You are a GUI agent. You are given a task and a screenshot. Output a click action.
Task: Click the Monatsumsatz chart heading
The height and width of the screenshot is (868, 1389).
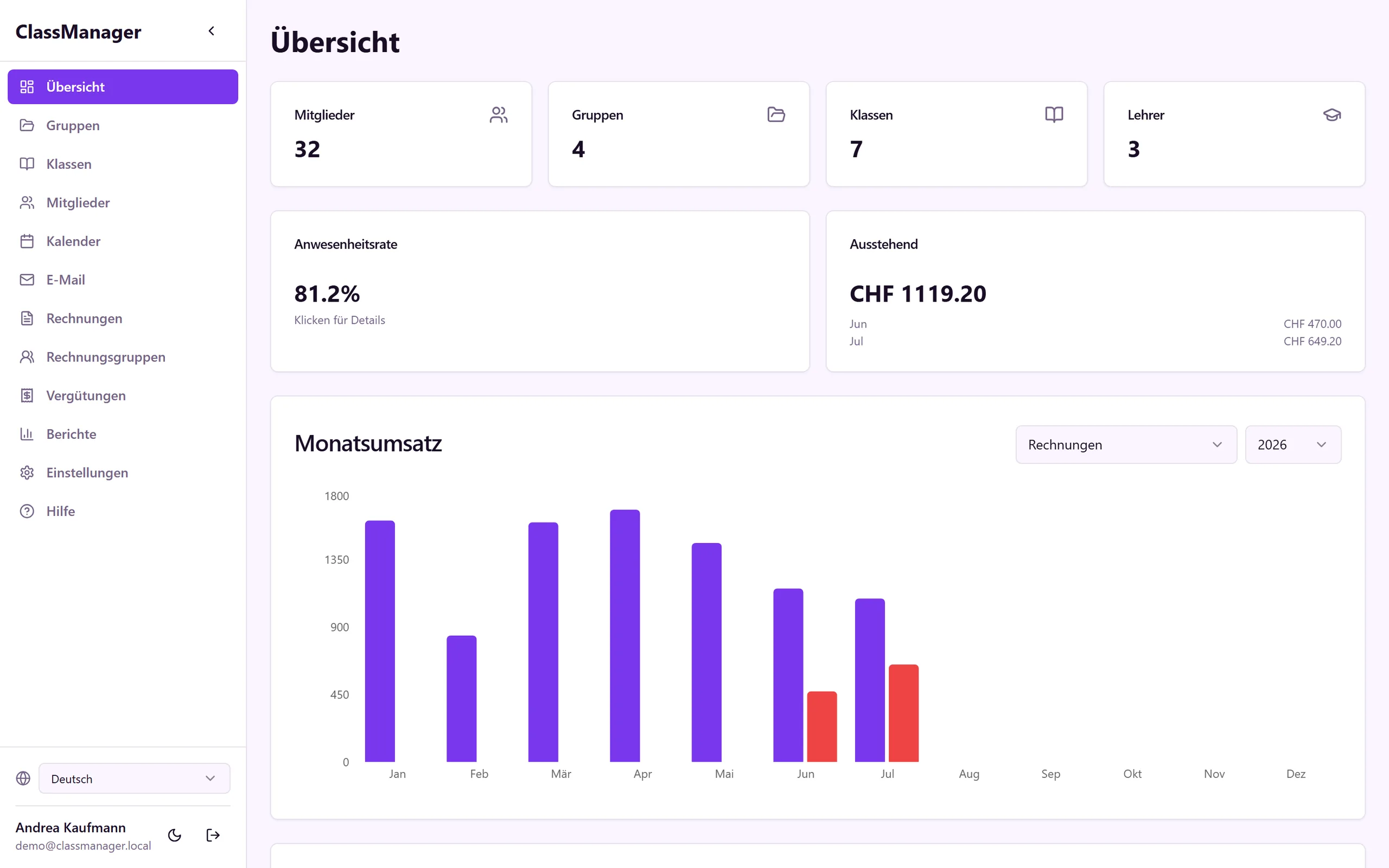(x=368, y=444)
